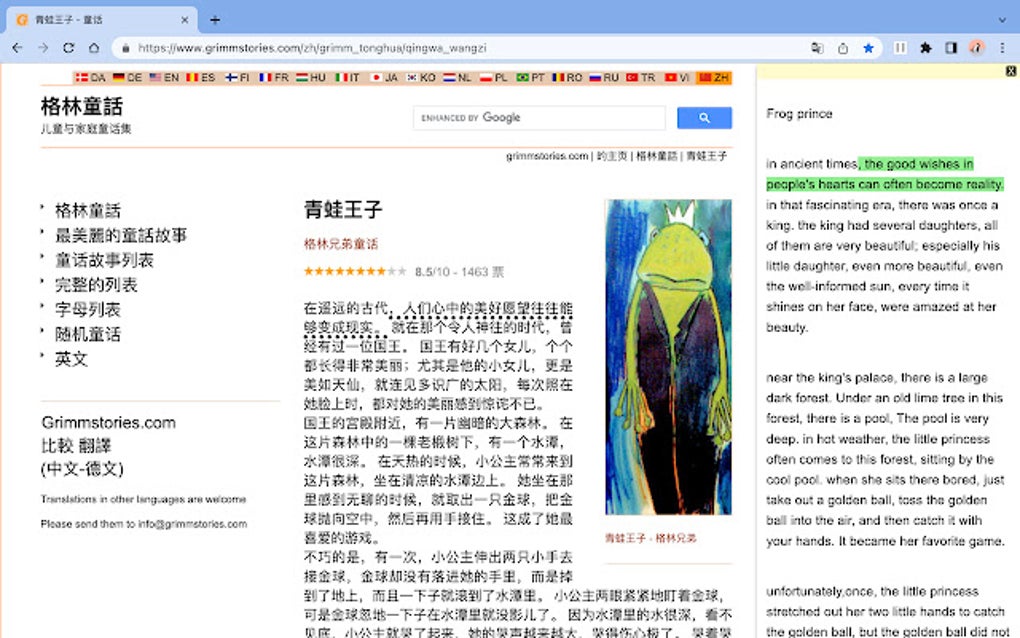Click the chevron at the window's top right
Image resolution: width=1020 pixels, height=638 pixels.
point(1004,18)
